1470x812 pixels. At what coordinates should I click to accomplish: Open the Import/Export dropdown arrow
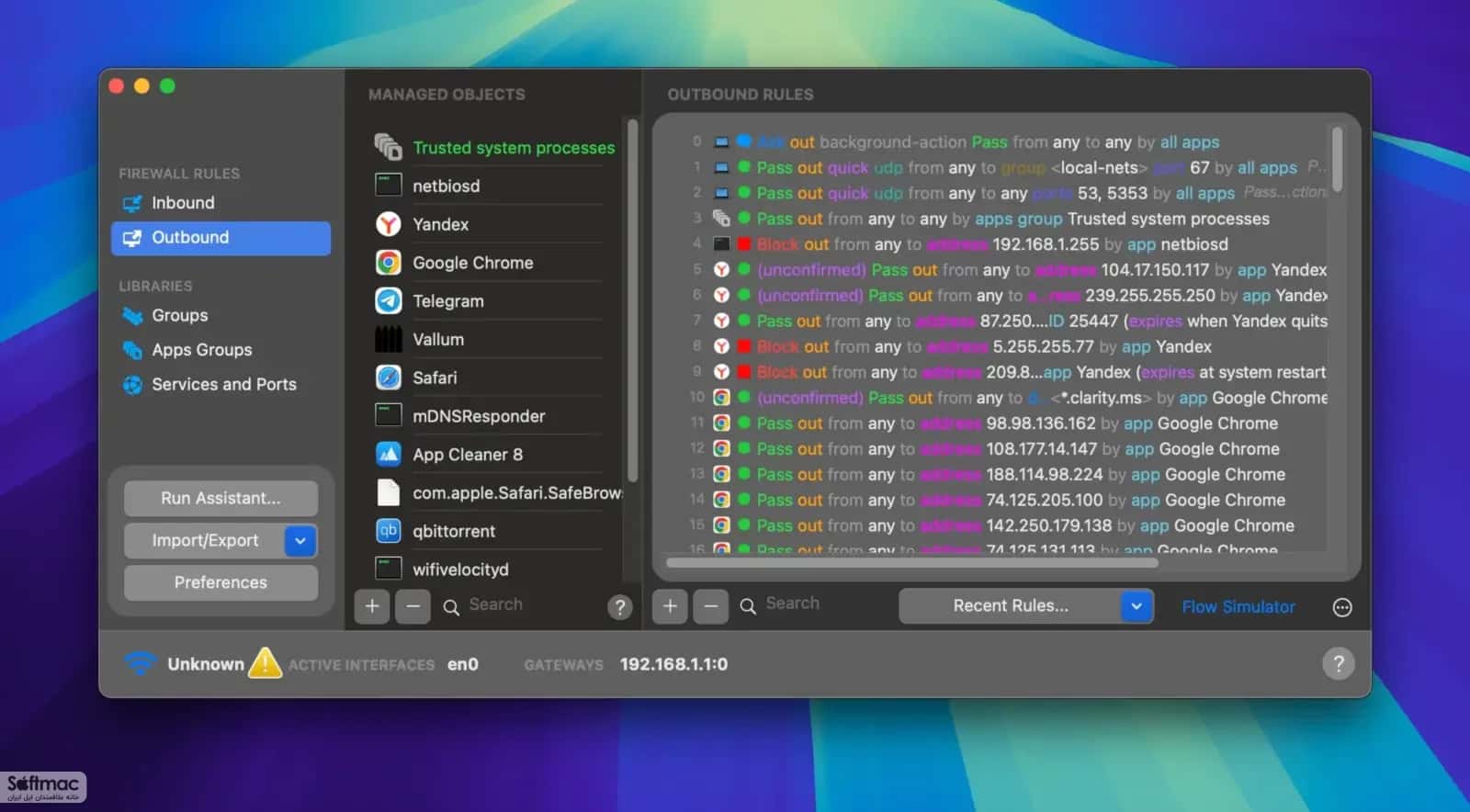(300, 541)
